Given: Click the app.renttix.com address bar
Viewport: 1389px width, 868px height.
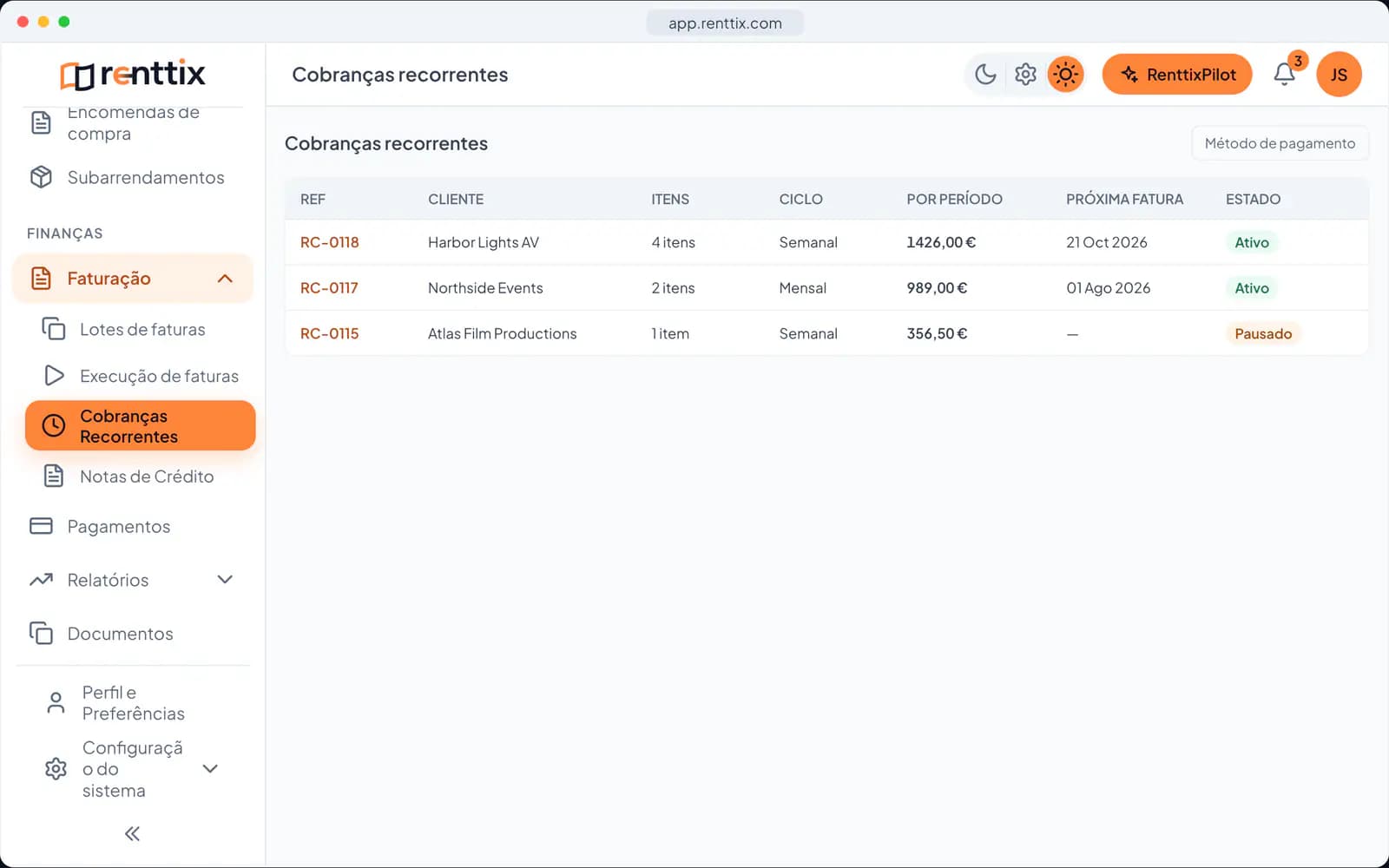Looking at the screenshot, I should 725,23.
